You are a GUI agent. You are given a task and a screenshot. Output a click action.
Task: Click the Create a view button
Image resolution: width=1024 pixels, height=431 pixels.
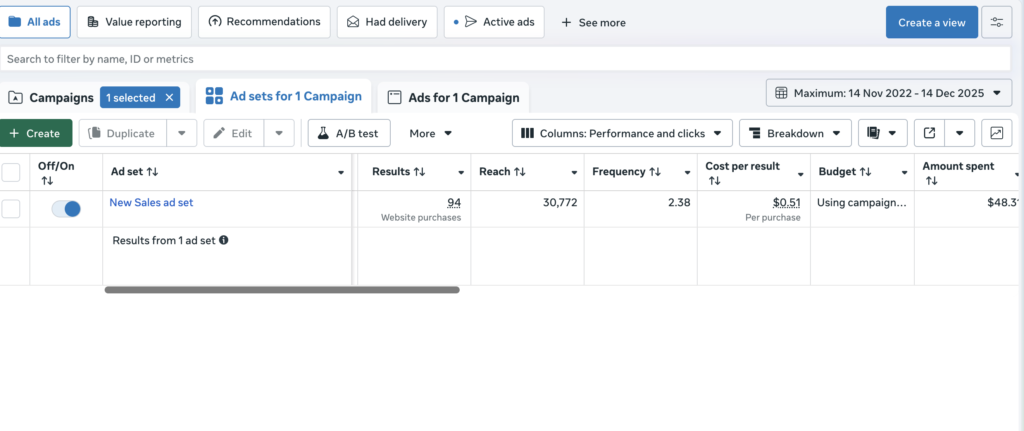click(931, 22)
